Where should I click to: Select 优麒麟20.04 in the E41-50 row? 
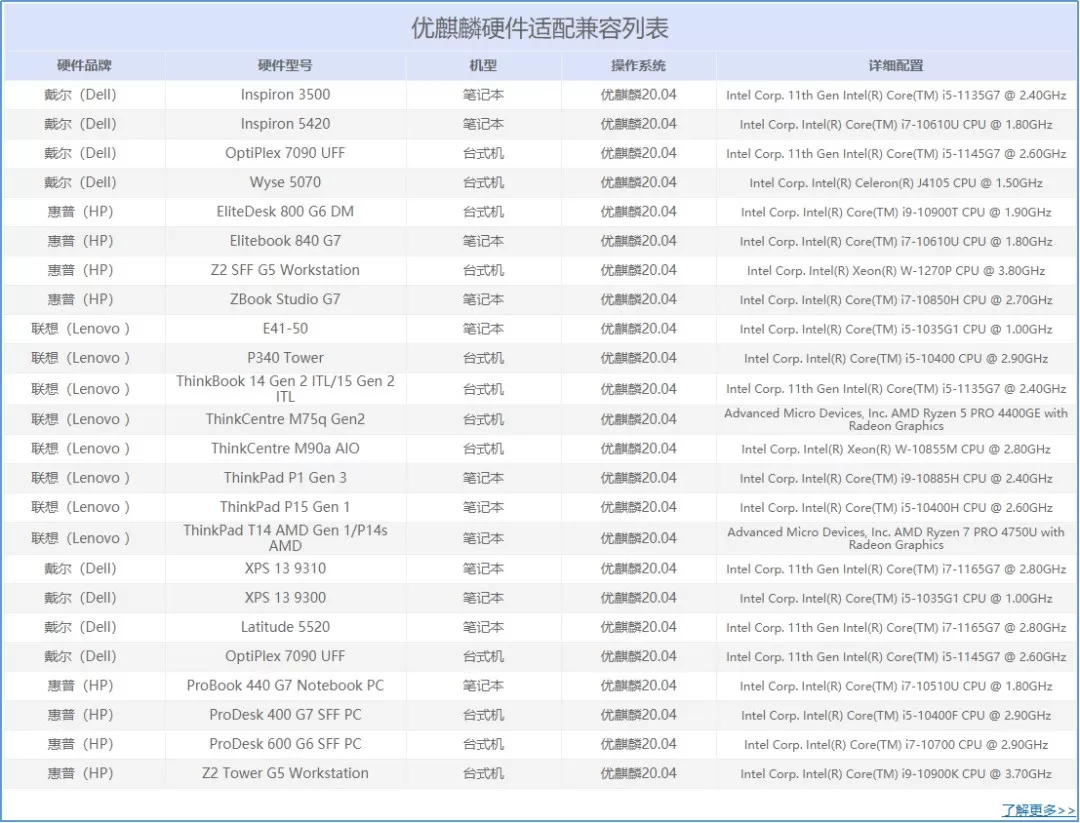pyautogui.click(x=638, y=329)
